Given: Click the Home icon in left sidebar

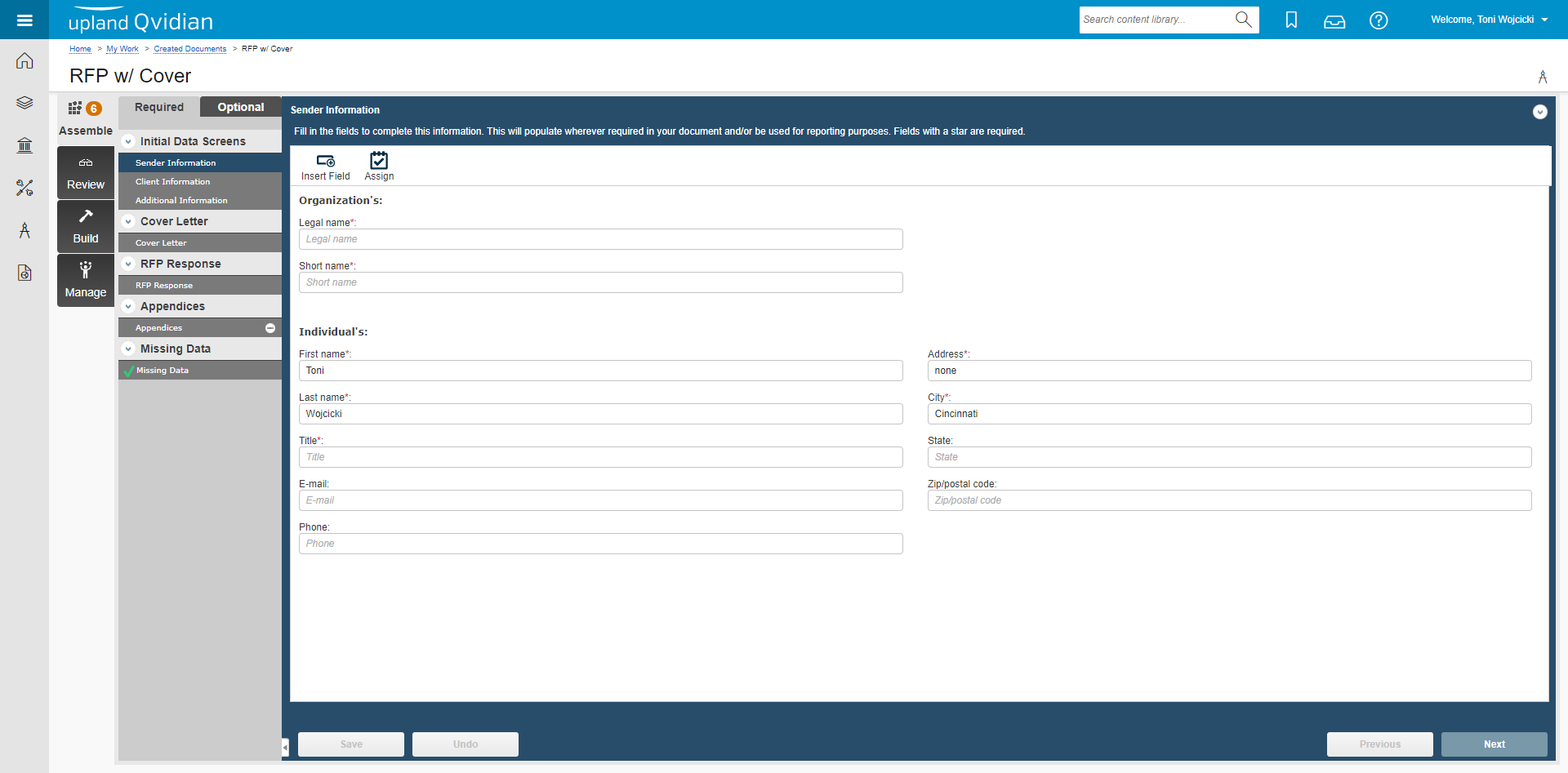Looking at the screenshot, I should (24, 61).
